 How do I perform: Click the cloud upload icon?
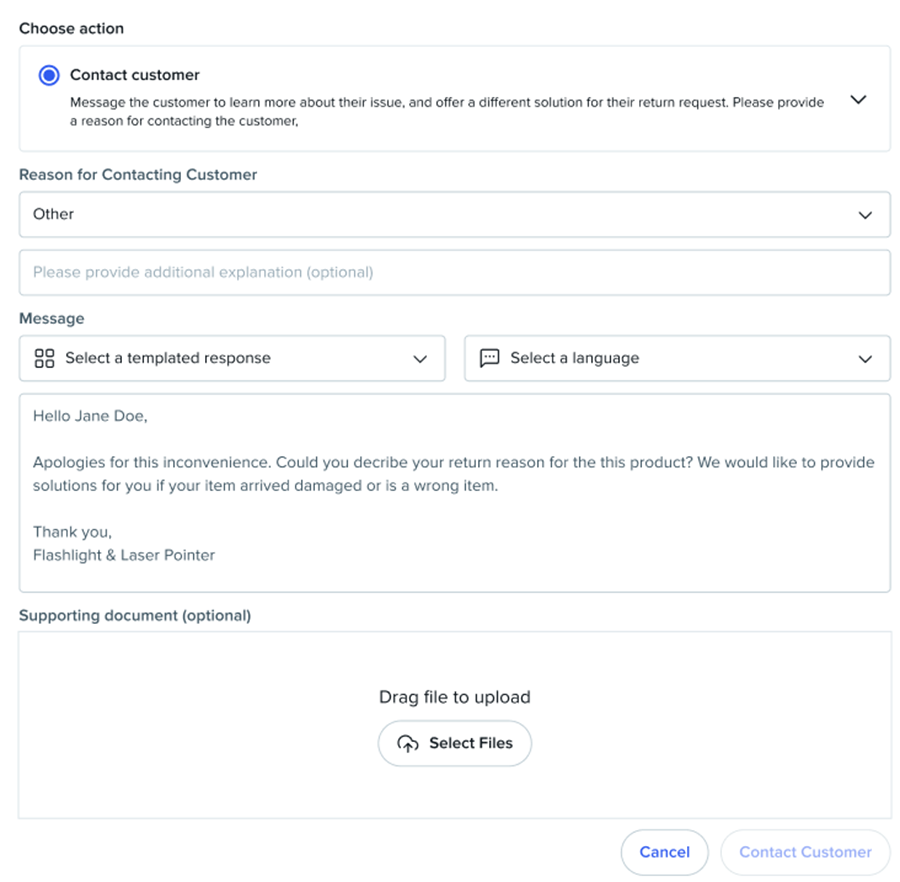pos(407,743)
